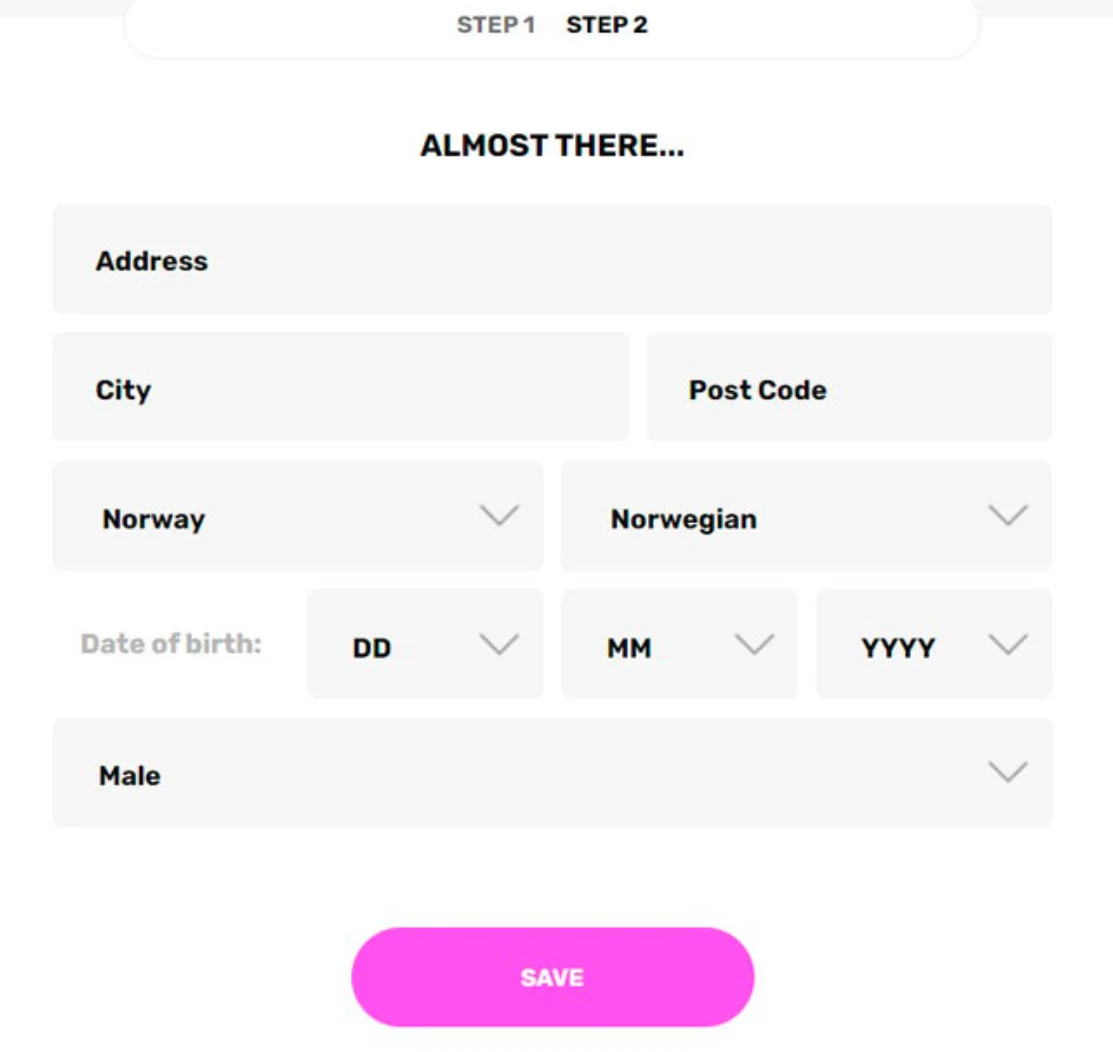Click the chevron on the Norwegian nationality dropdown
Image resolution: width=1113 pixels, height=1052 pixels.
tap(1010, 516)
